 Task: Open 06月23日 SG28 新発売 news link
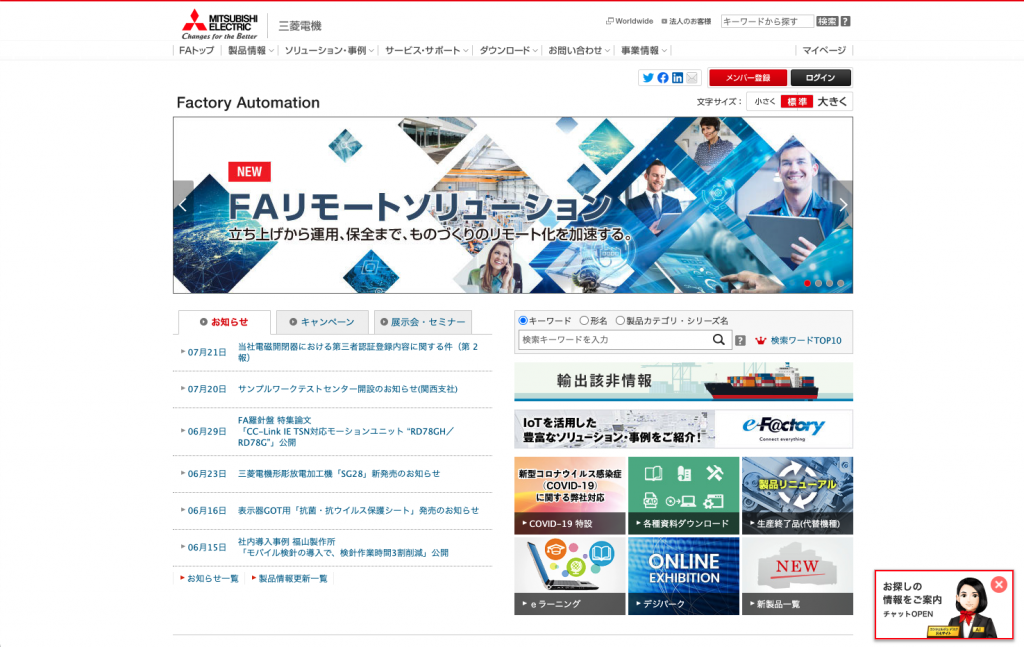[339, 474]
